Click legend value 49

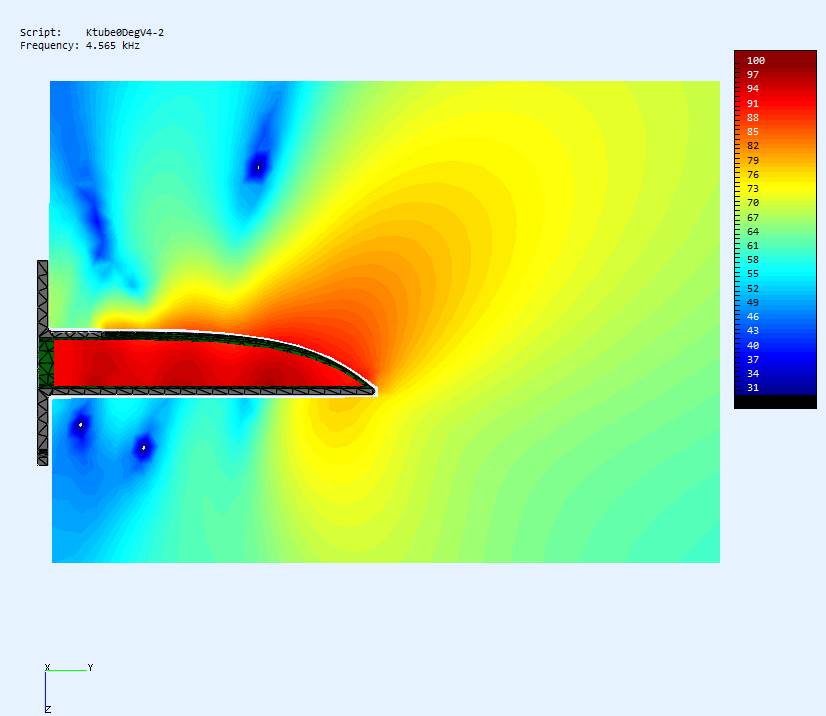[753, 303]
